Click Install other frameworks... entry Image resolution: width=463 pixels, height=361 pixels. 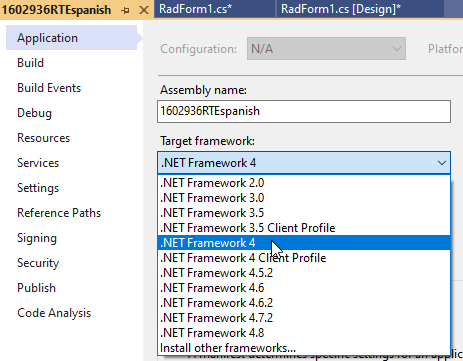coord(304,348)
